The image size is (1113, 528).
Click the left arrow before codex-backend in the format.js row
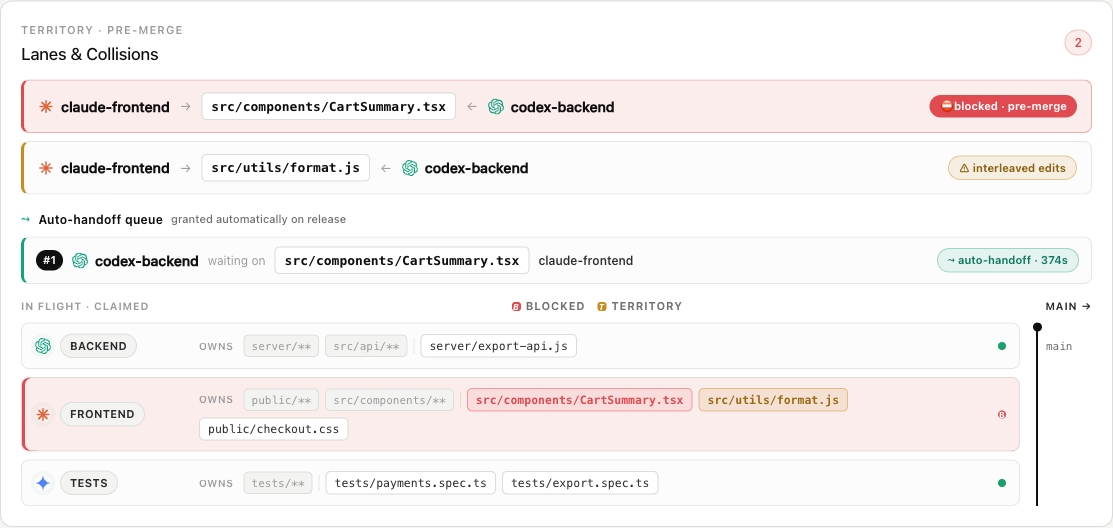point(385,168)
